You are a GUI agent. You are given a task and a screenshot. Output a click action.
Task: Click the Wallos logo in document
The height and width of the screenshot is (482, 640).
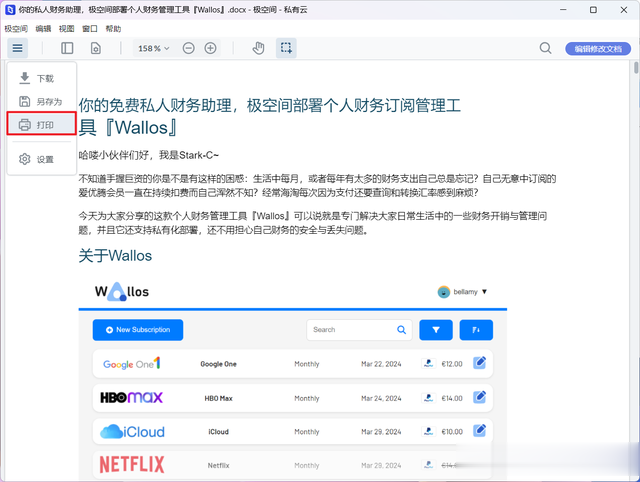point(122,291)
